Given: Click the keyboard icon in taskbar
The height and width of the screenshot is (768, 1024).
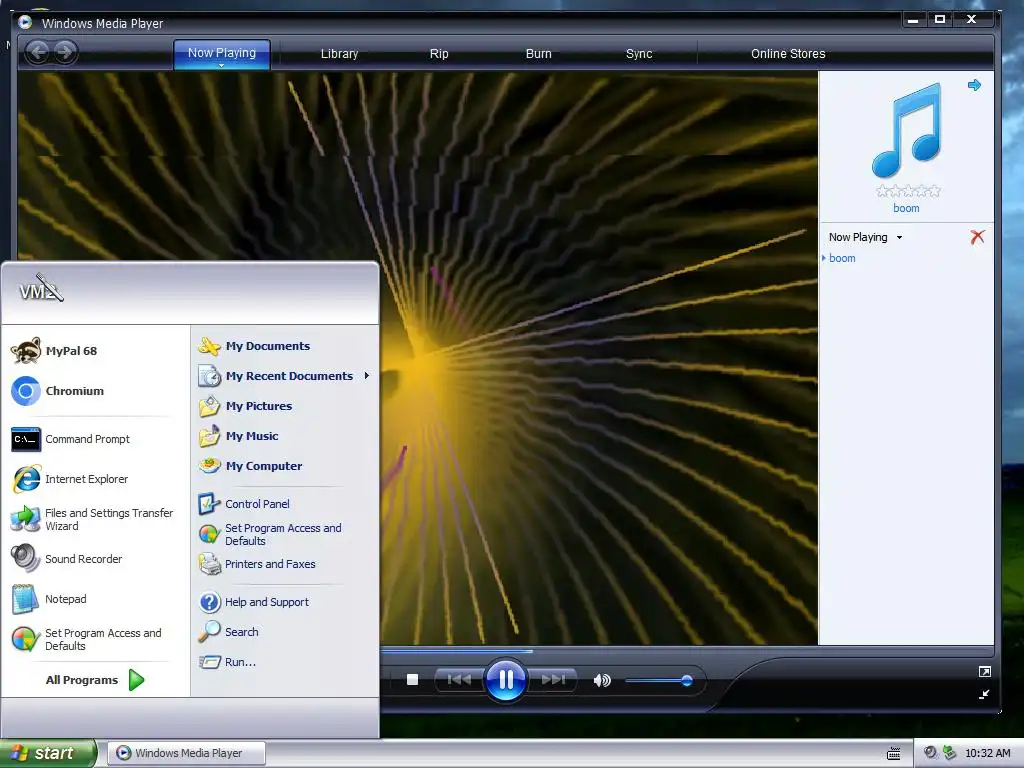Looking at the screenshot, I should (893, 754).
